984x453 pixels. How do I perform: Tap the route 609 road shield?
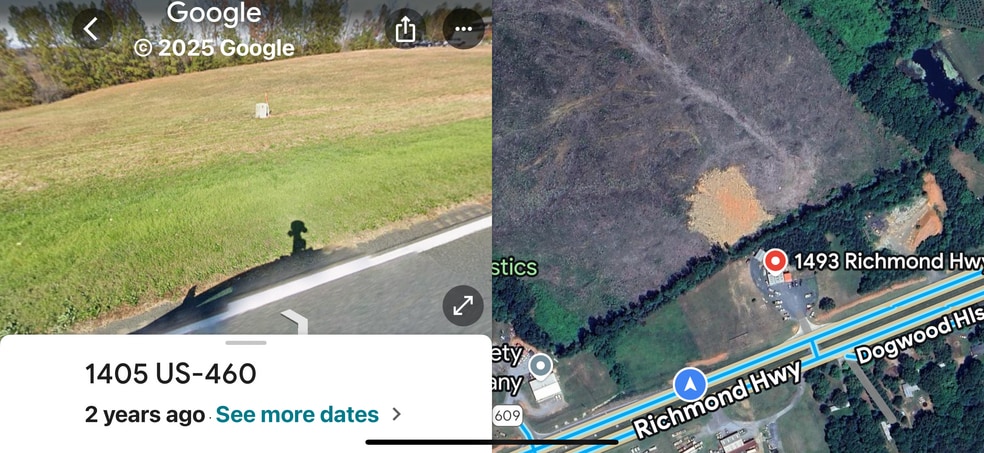507,415
